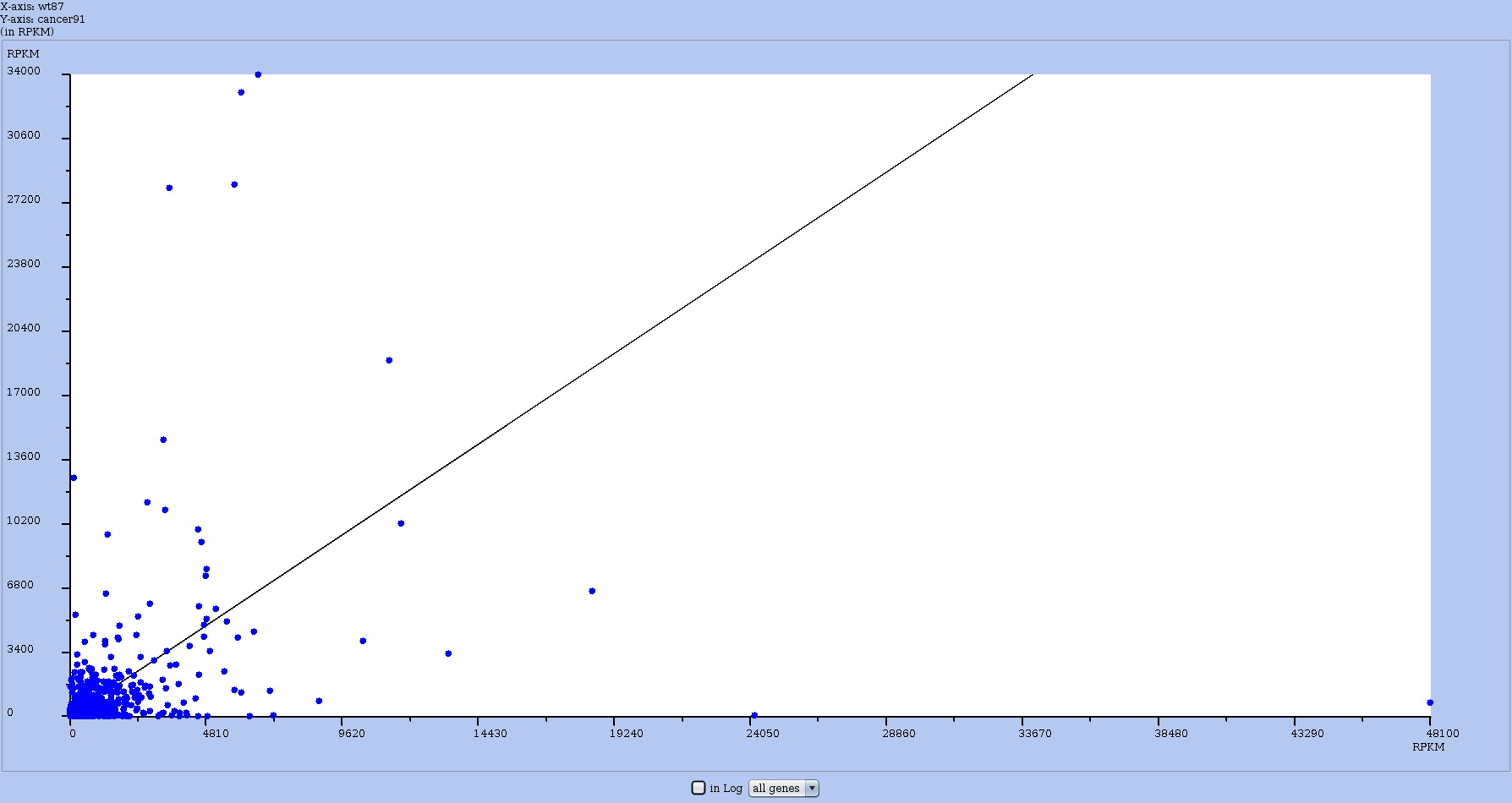The height and width of the screenshot is (803, 1512).
Task: Select the outlier gene point above 48100
Action: coord(1430,702)
